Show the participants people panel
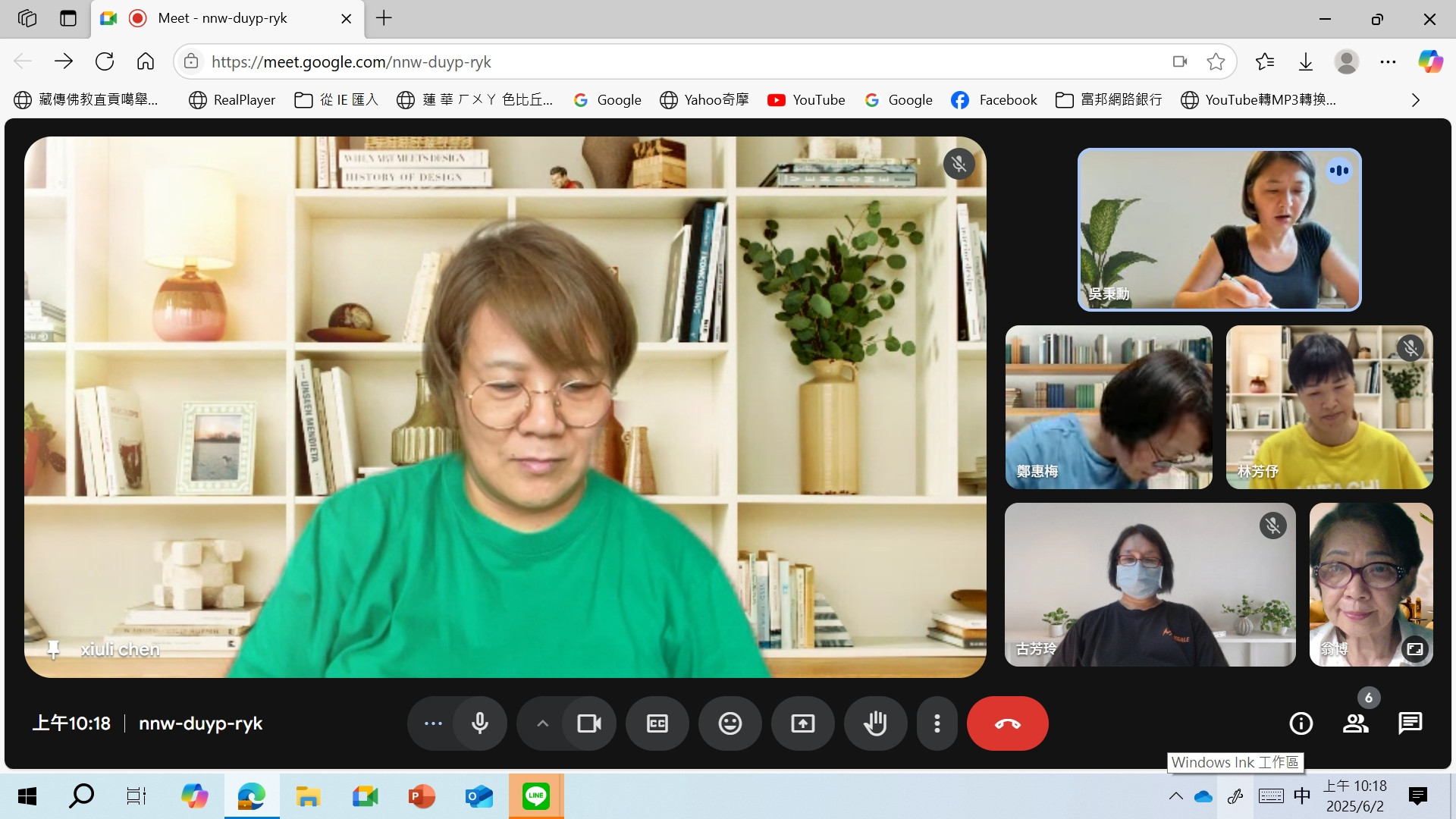The image size is (1456, 819). click(1355, 723)
